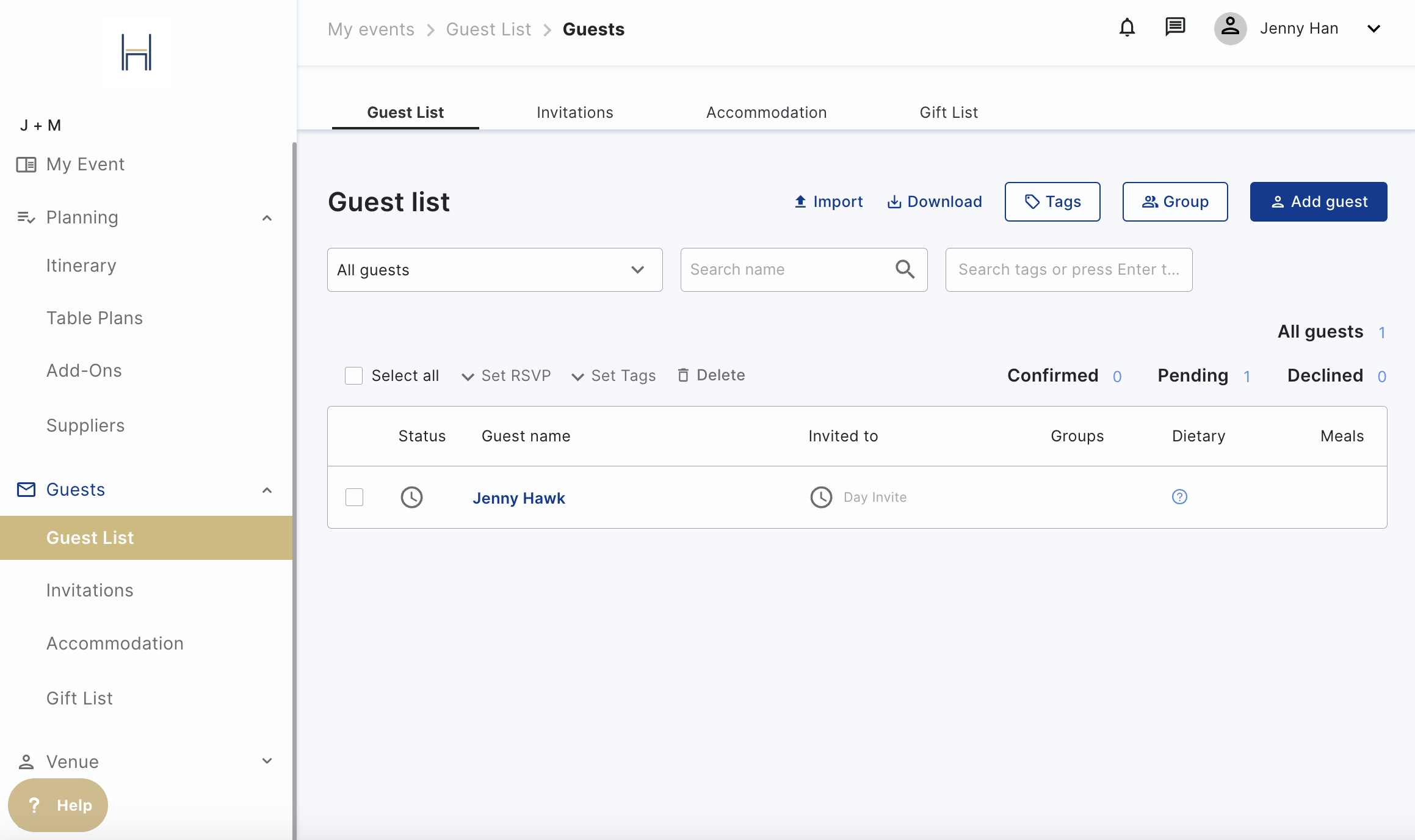Click the sidebar vertical scrollbar
This screenshot has width=1415, height=840.
click(294, 488)
